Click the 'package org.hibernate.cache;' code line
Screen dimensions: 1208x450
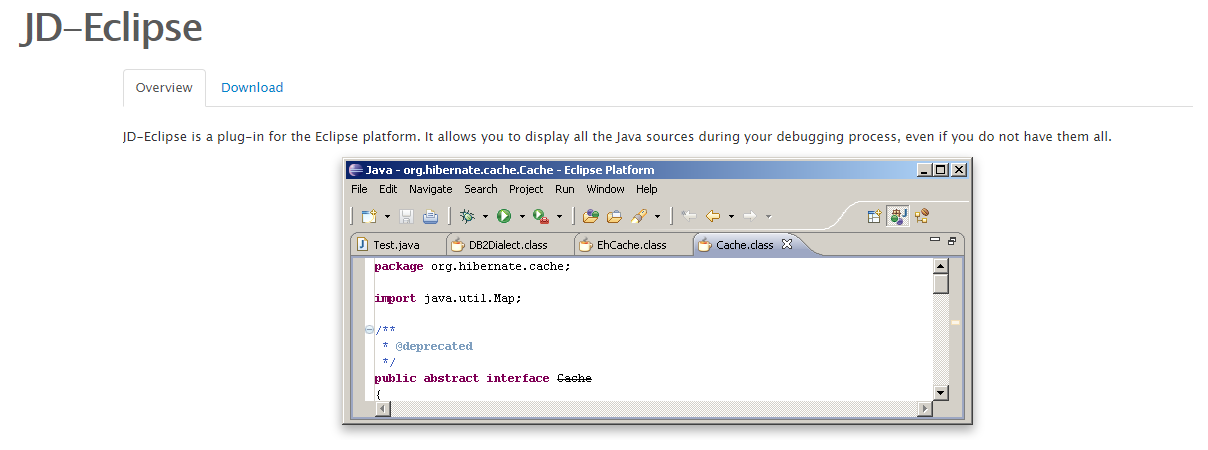[x=472, y=267]
